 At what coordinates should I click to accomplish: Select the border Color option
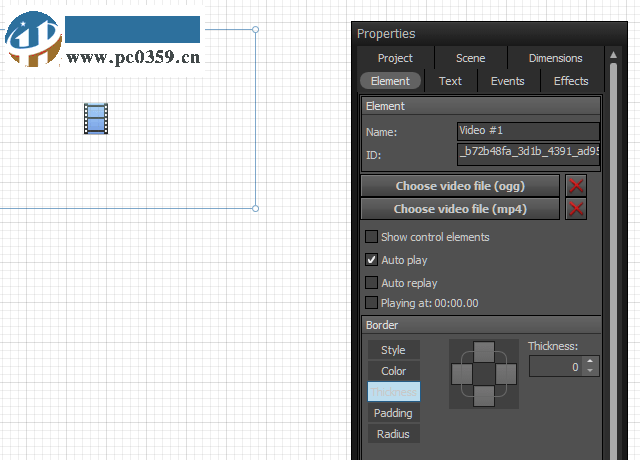point(393,371)
